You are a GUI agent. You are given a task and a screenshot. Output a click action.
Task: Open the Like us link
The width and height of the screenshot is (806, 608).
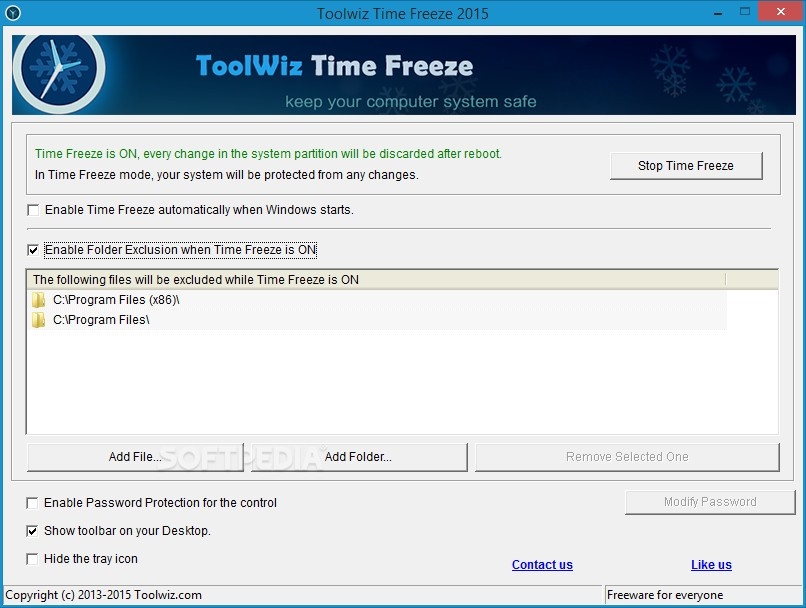pos(711,565)
